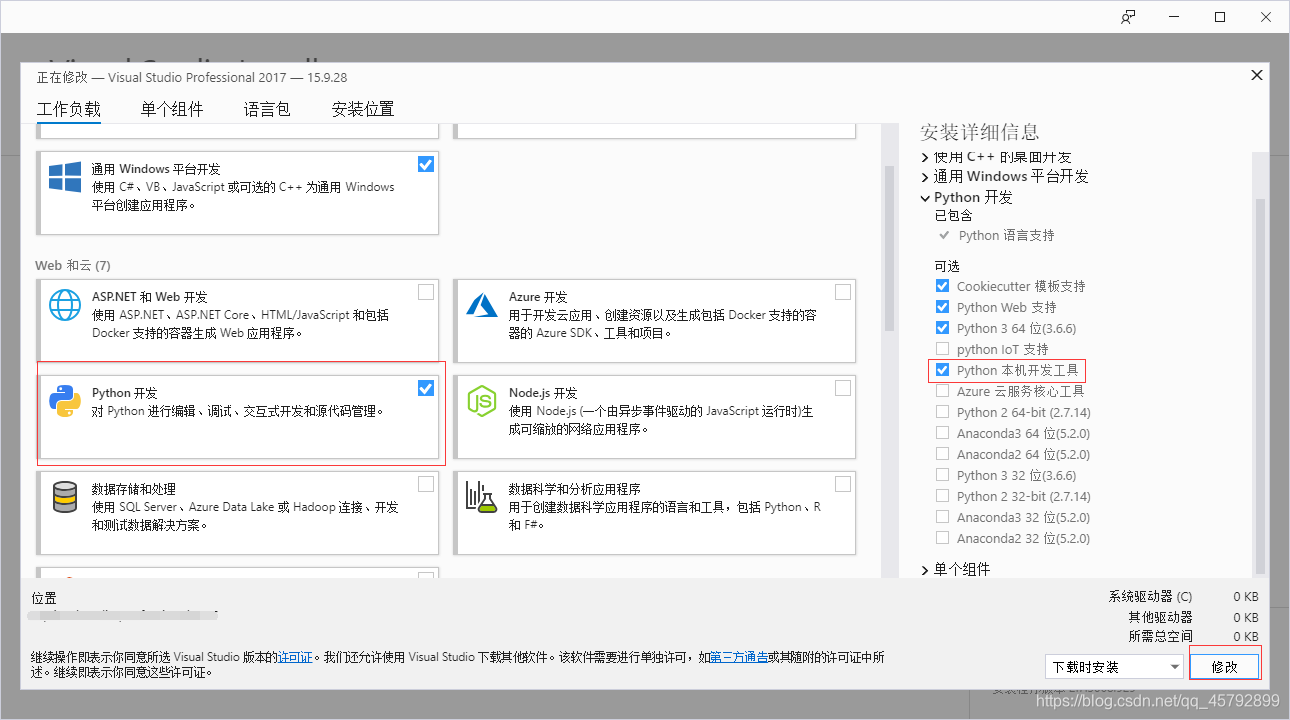Click the Azure 开发 triangle icon
This screenshot has width=1290, height=720.
(481, 306)
